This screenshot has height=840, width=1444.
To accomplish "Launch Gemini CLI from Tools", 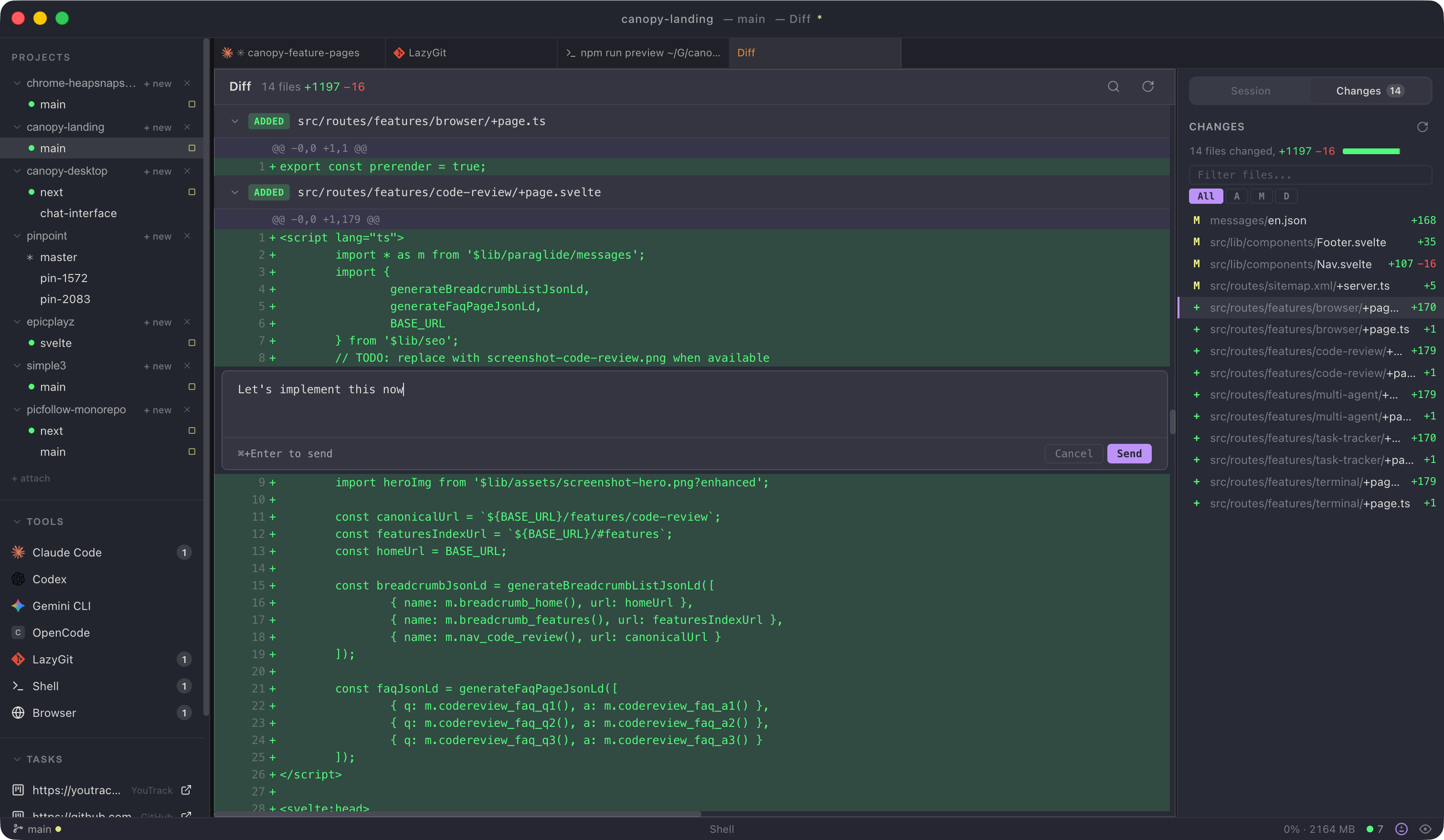I will pos(63,605).
